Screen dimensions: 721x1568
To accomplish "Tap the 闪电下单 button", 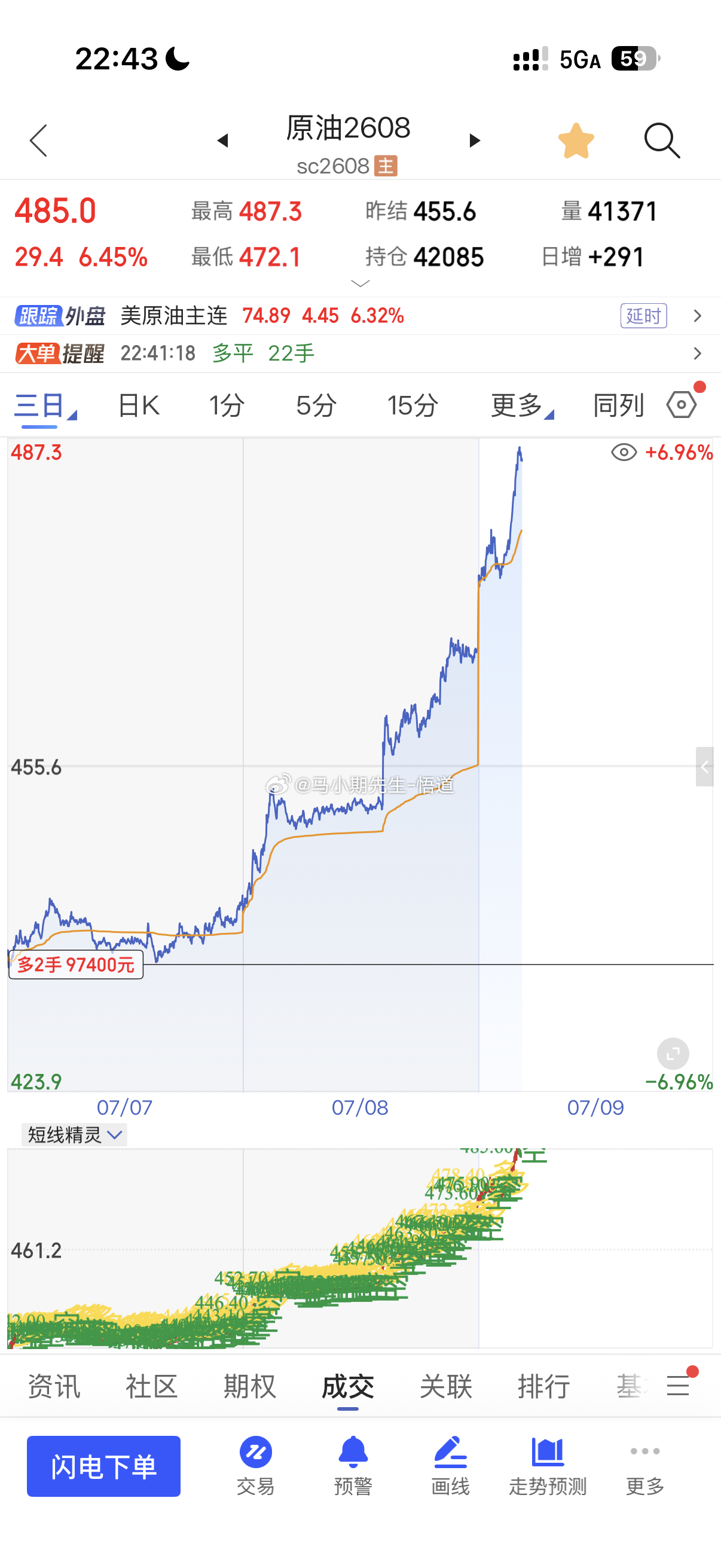I will (103, 1466).
